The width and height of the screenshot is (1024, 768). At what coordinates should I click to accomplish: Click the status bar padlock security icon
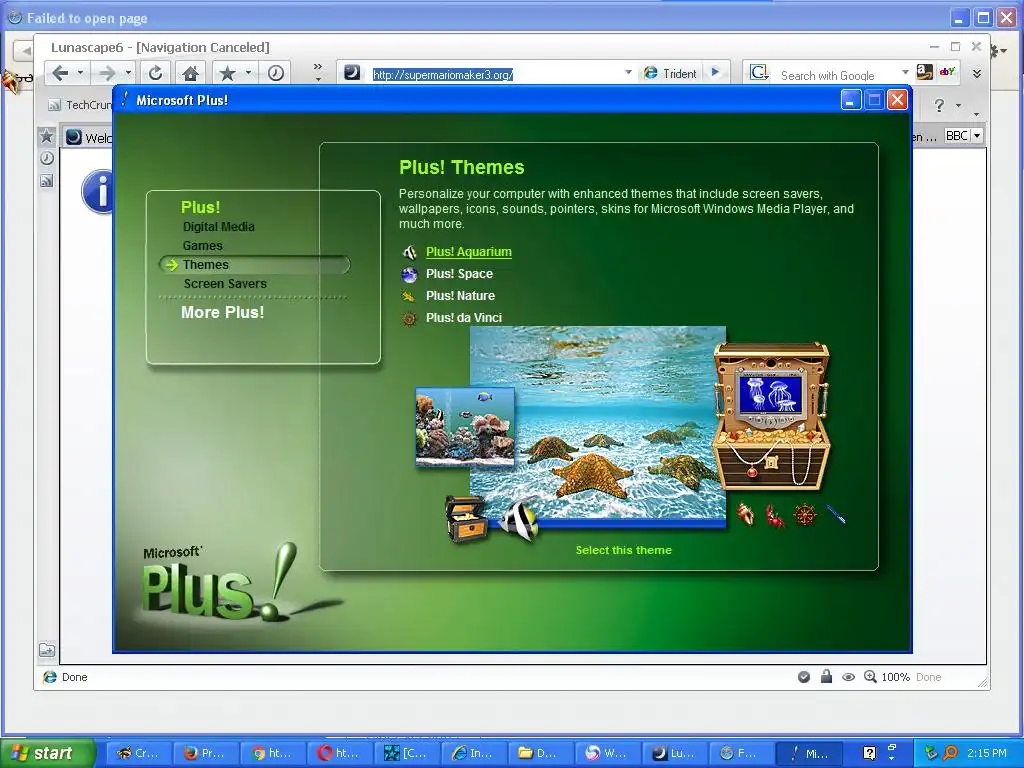826,677
